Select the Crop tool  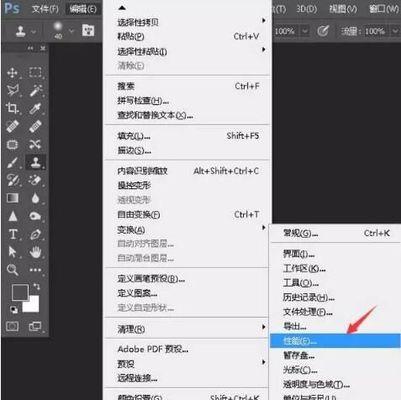click(x=12, y=108)
